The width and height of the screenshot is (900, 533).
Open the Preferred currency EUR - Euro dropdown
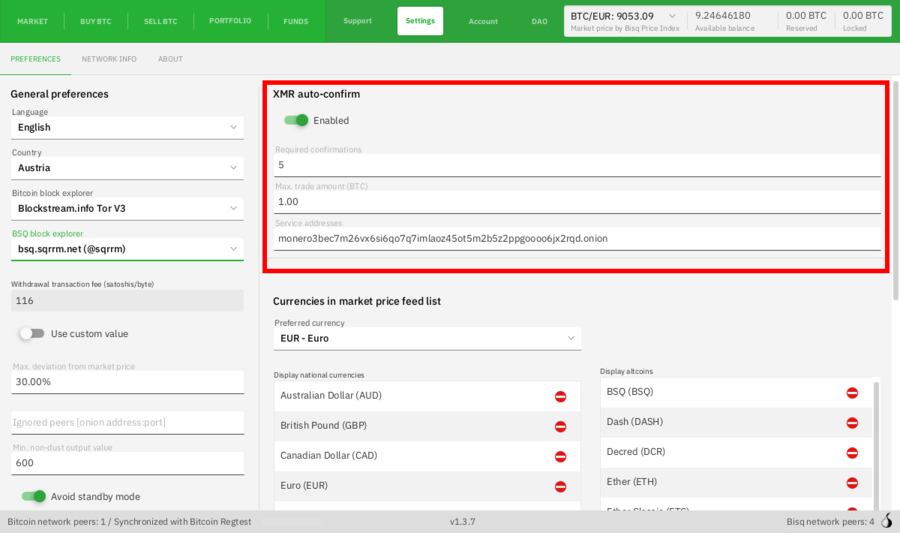(427, 338)
